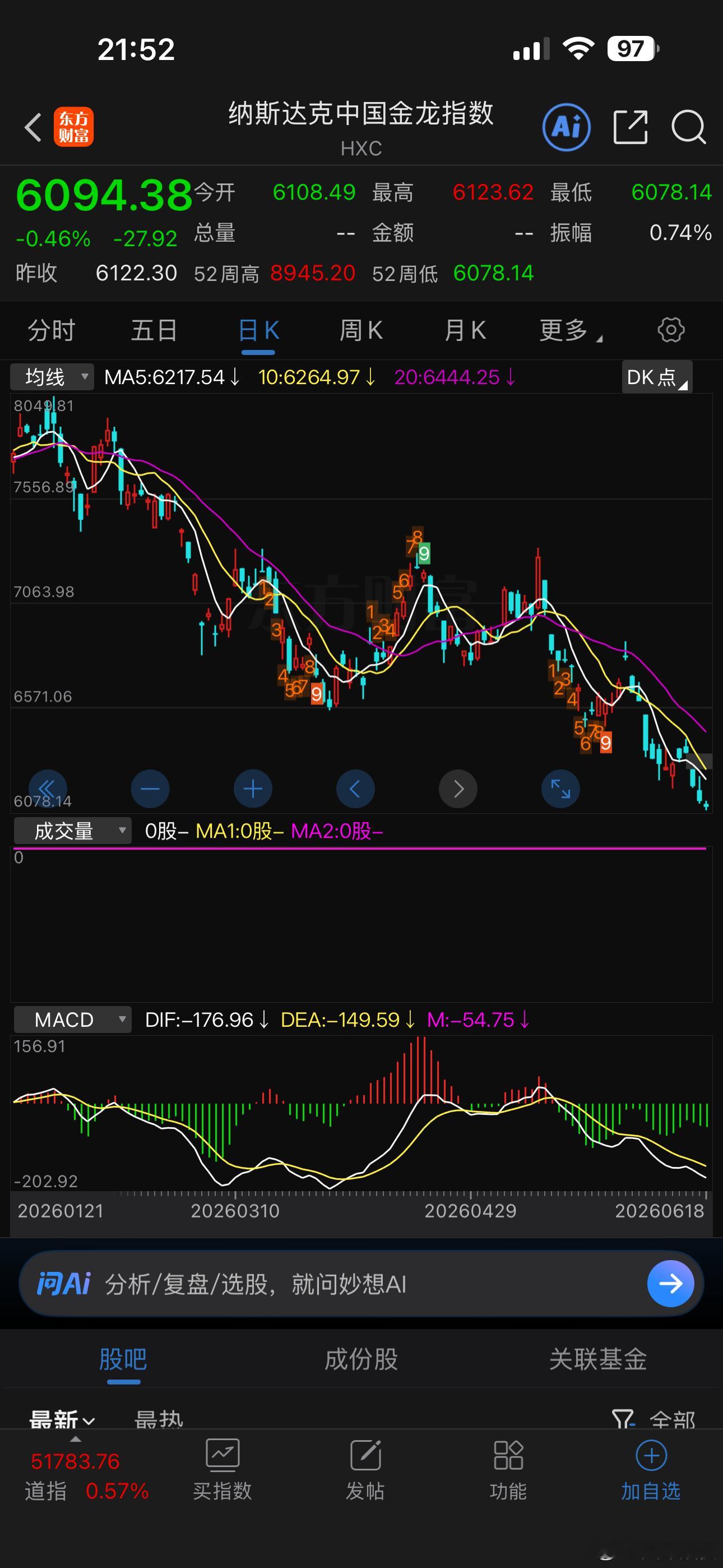Tap the back arrow icon
723x1568 pixels.
34,127
